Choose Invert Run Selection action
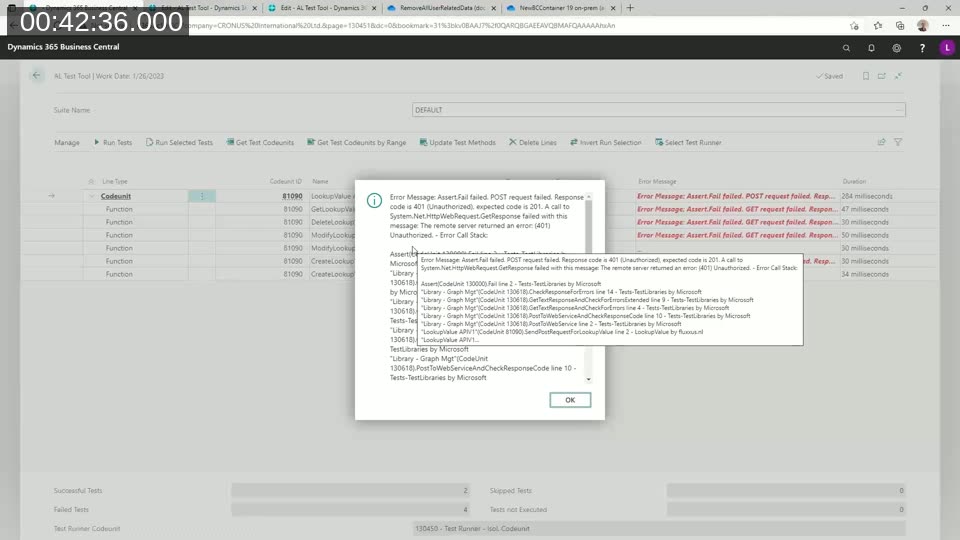Viewport: 960px width, 540px height. 606,143
